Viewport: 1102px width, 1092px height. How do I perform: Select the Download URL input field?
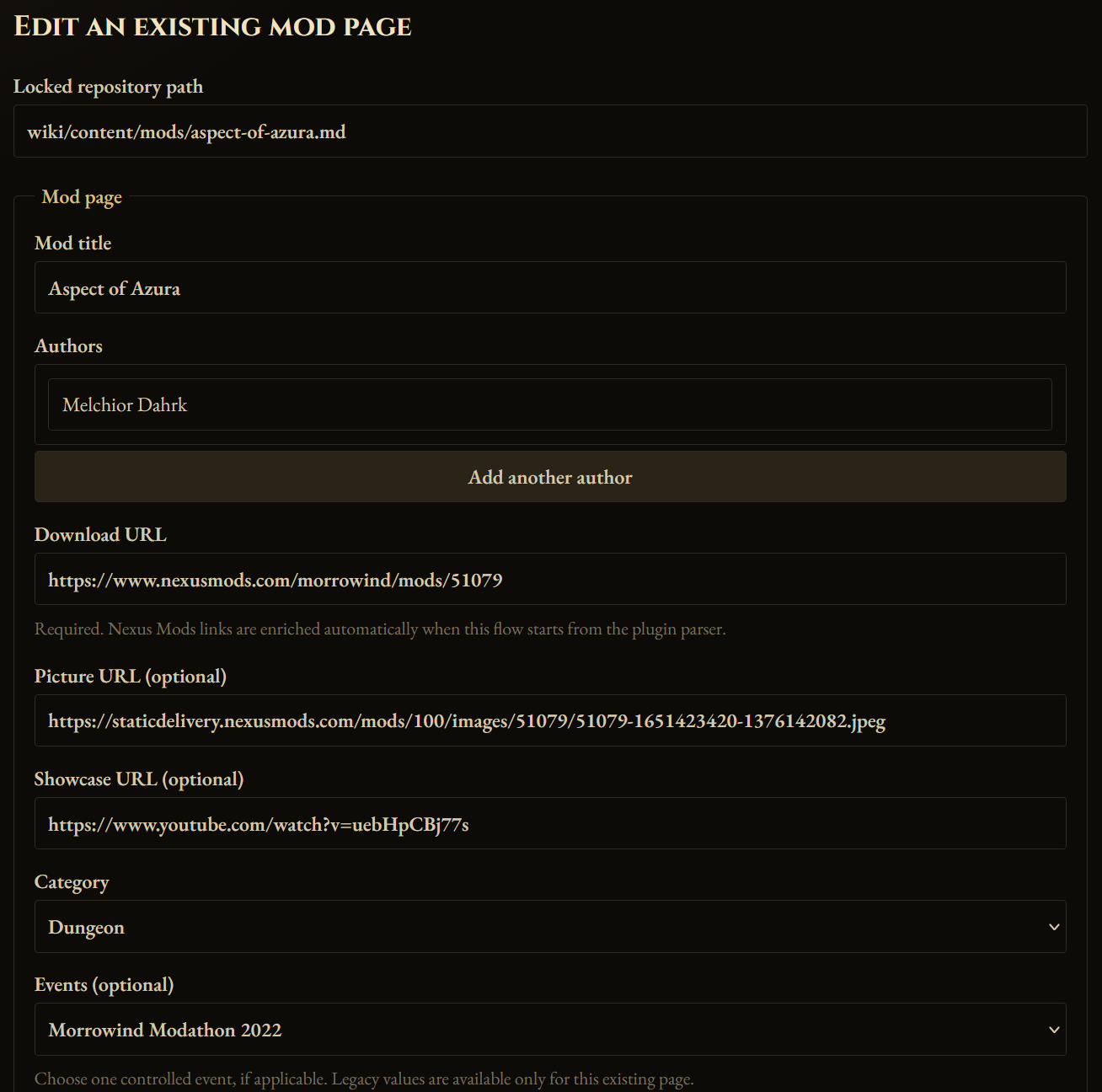(x=550, y=579)
